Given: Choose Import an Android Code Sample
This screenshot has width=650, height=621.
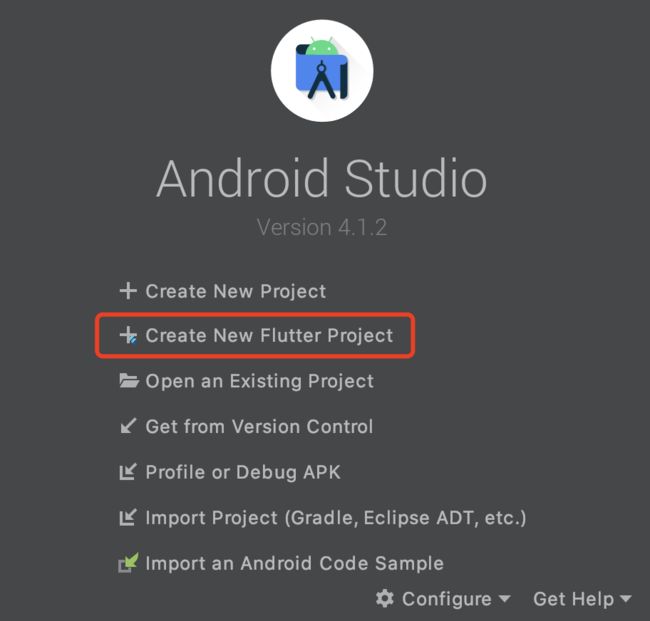Looking at the screenshot, I should [294, 563].
